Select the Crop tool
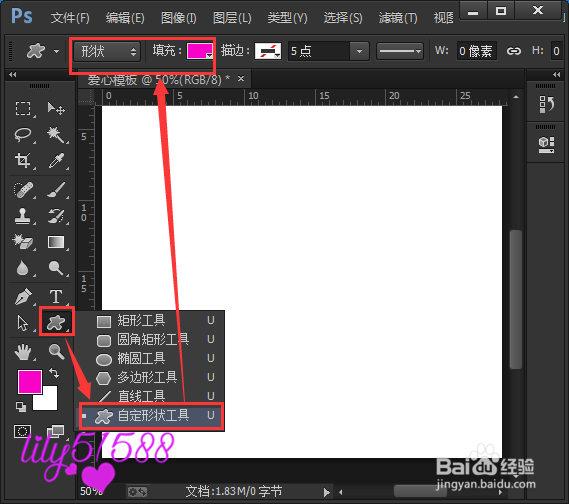The image size is (569, 504). click(x=23, y=160)
